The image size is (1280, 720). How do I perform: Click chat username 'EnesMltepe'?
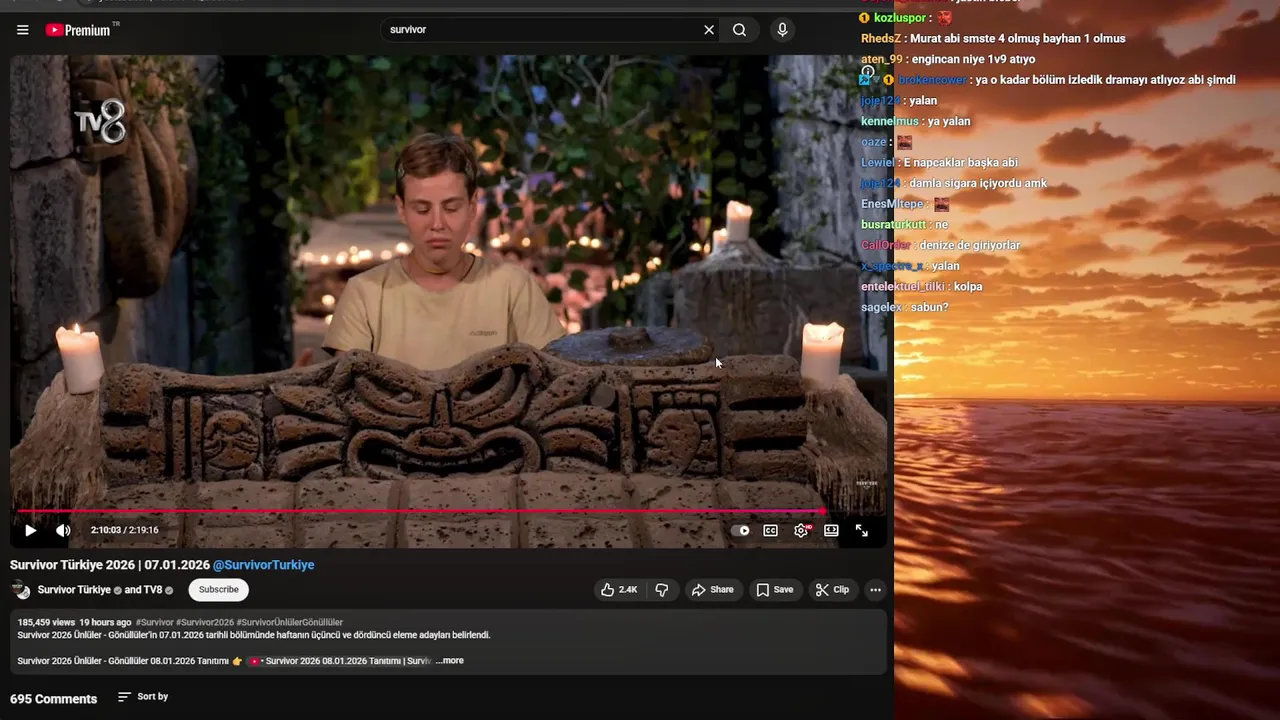892,205
